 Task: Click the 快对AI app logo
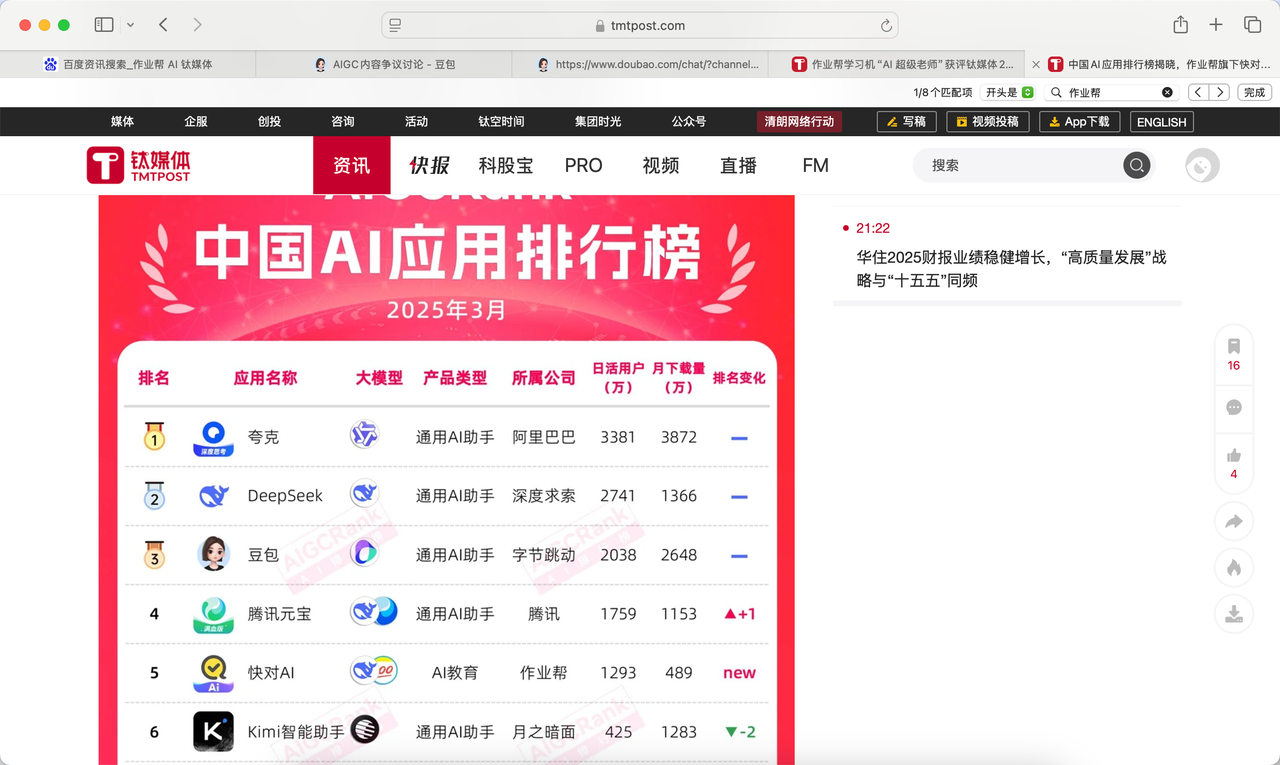click(213, 673)
